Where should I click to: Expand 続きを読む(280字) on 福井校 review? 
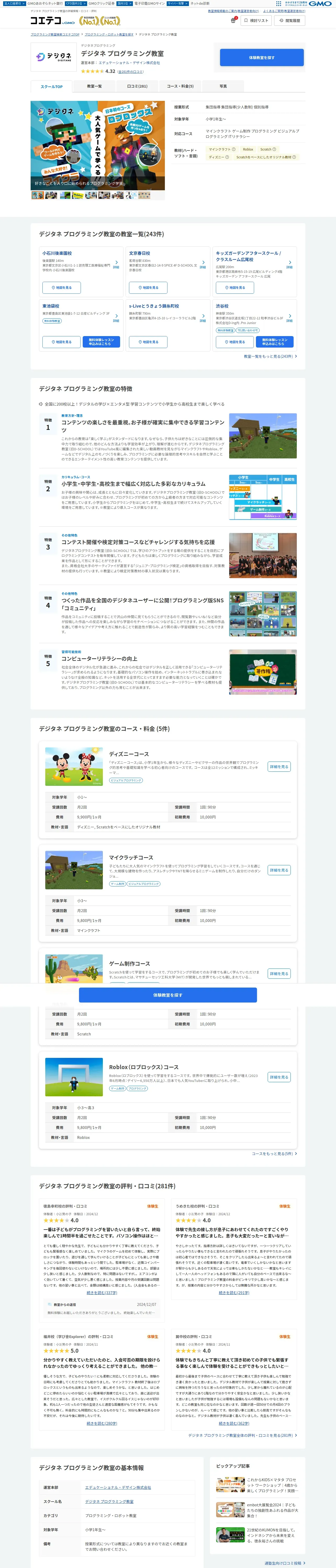tap(102, 1423)
